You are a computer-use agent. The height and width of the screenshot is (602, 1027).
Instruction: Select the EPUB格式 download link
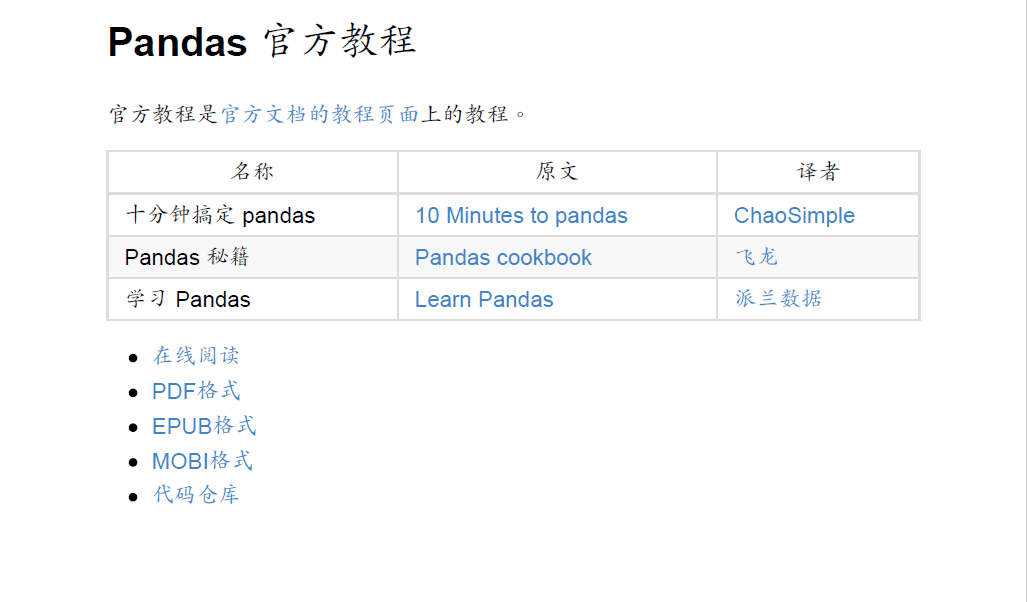(204, 426)
